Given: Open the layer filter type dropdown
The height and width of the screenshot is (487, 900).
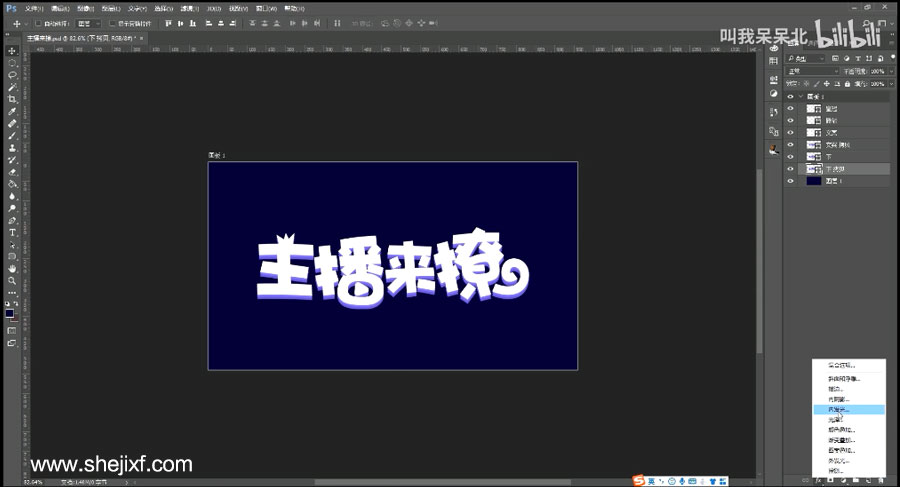Looking at the screenshot, I should (x=805, y=59).
